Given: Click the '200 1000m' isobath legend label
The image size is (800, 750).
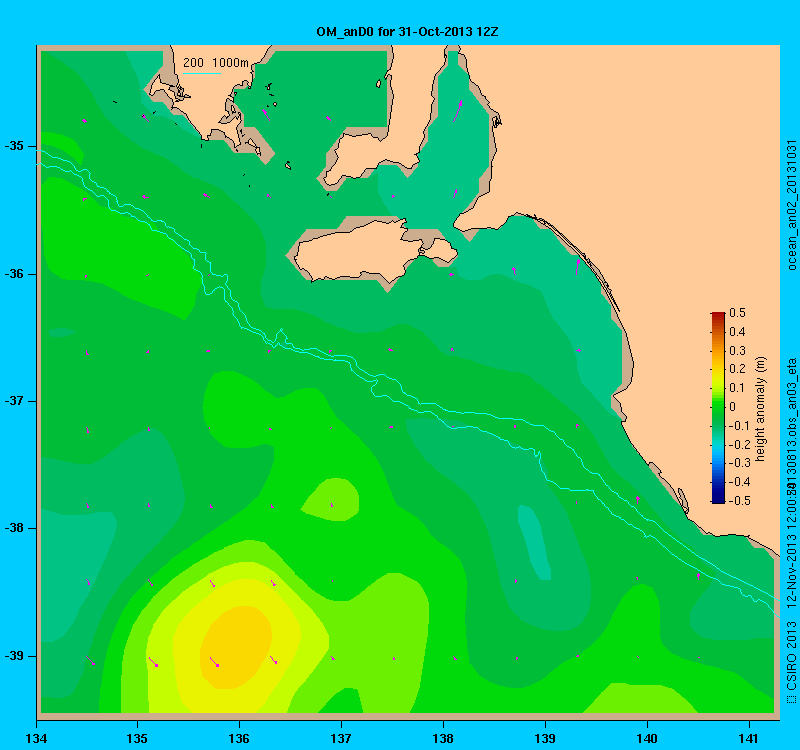Looking at the screenshot, I should pyautogui.click(x=216, y=63).
